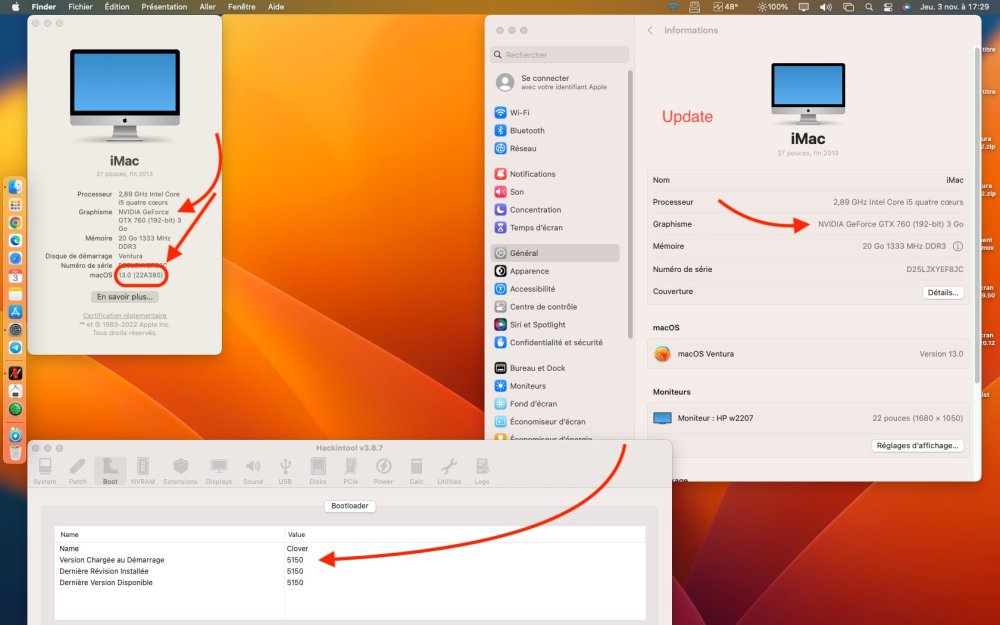This screenshot has height=625, width=1000.
Task: Open the NVRAM section in Hackintool
Action: coord(143,471)
